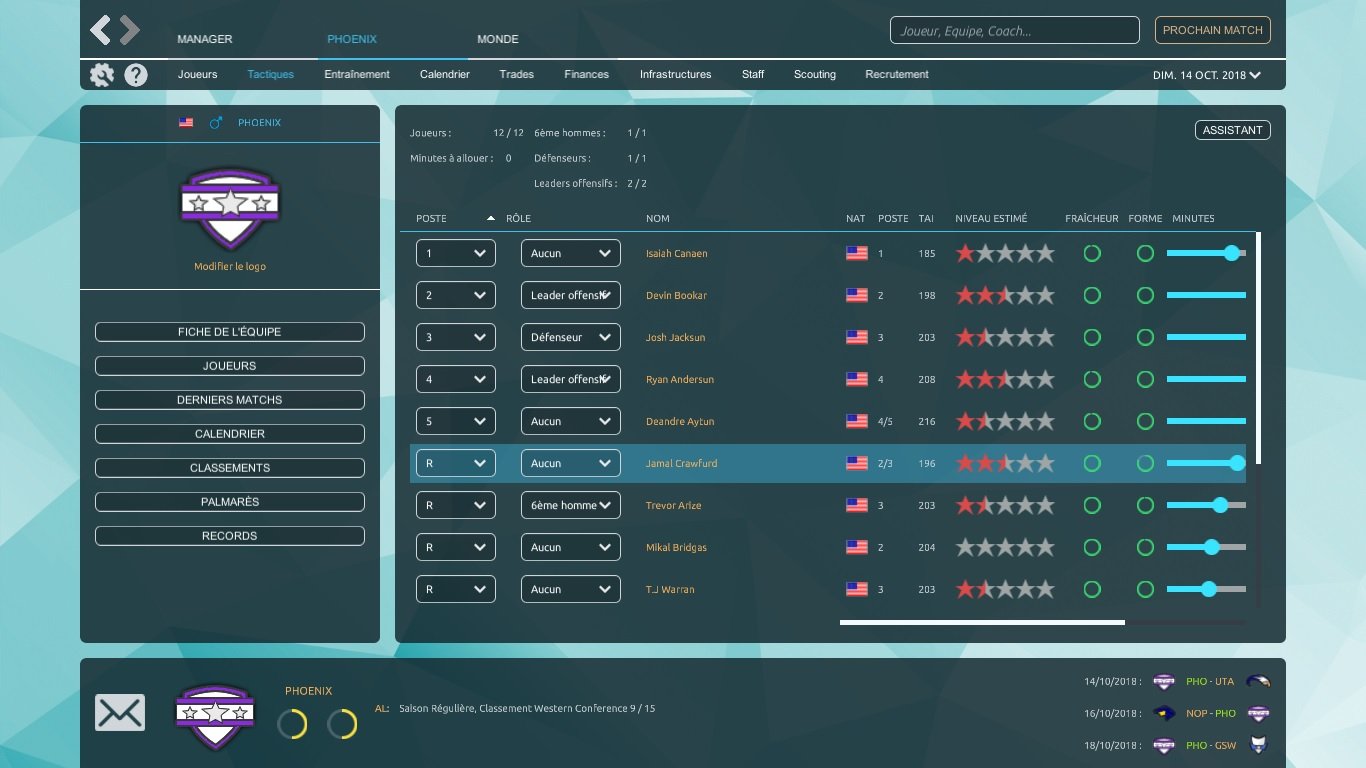The image size is (1366, 768).
Task: Open the position dropdown for Isaiah Canaen
Action: tap(455, 254)
